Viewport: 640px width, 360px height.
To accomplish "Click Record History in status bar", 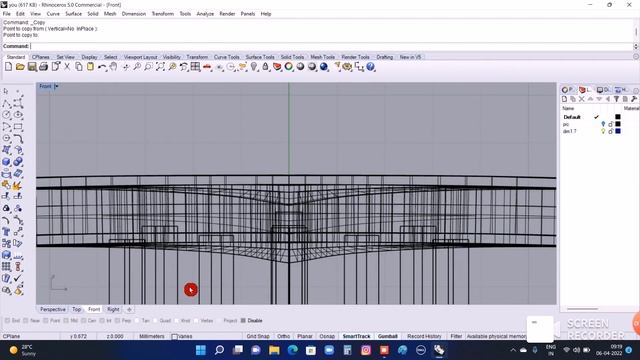I will 424,336.
